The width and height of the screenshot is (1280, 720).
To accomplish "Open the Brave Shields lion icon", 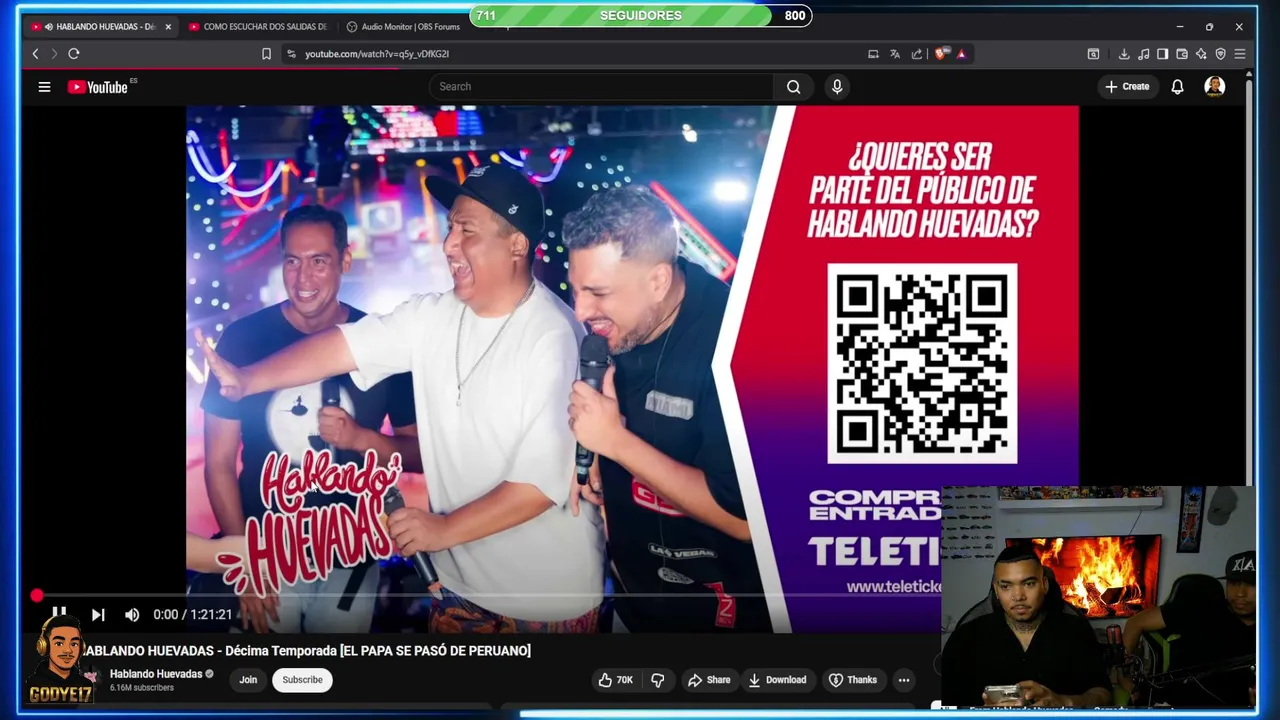I will [941, 54].
